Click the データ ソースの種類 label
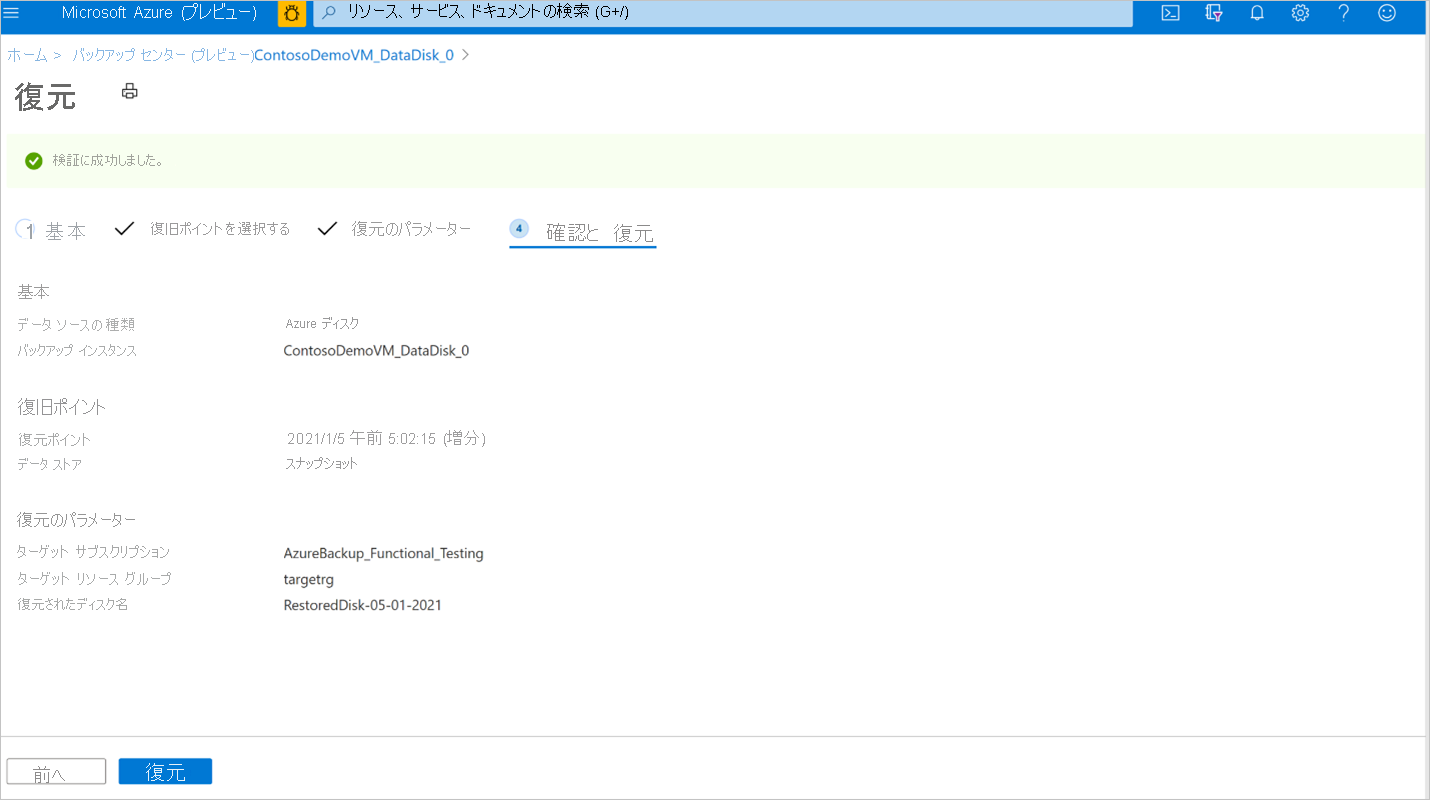The image size is (1430, 800). (76, 325)
